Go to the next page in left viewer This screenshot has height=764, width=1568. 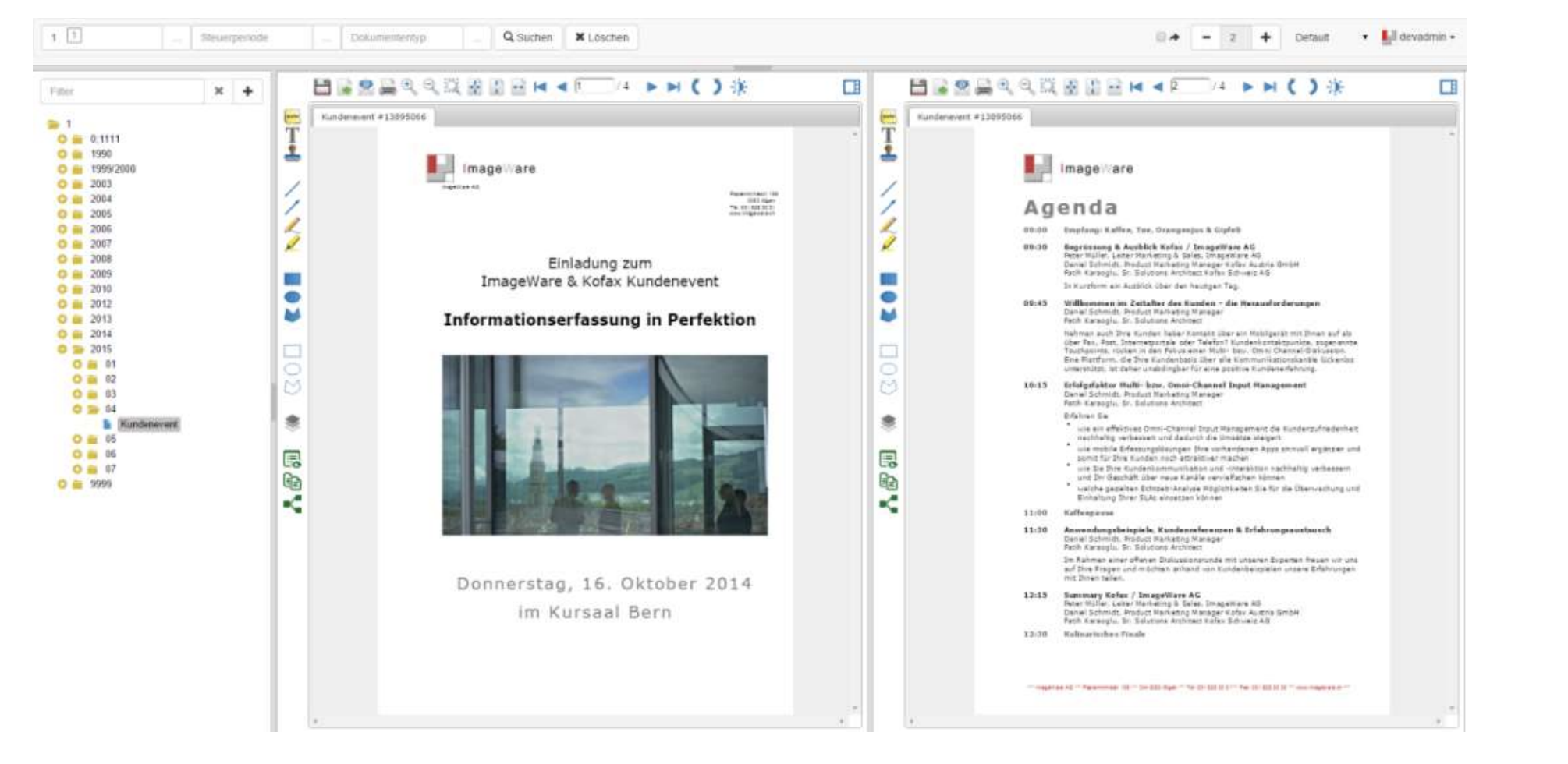coord(651,87)
